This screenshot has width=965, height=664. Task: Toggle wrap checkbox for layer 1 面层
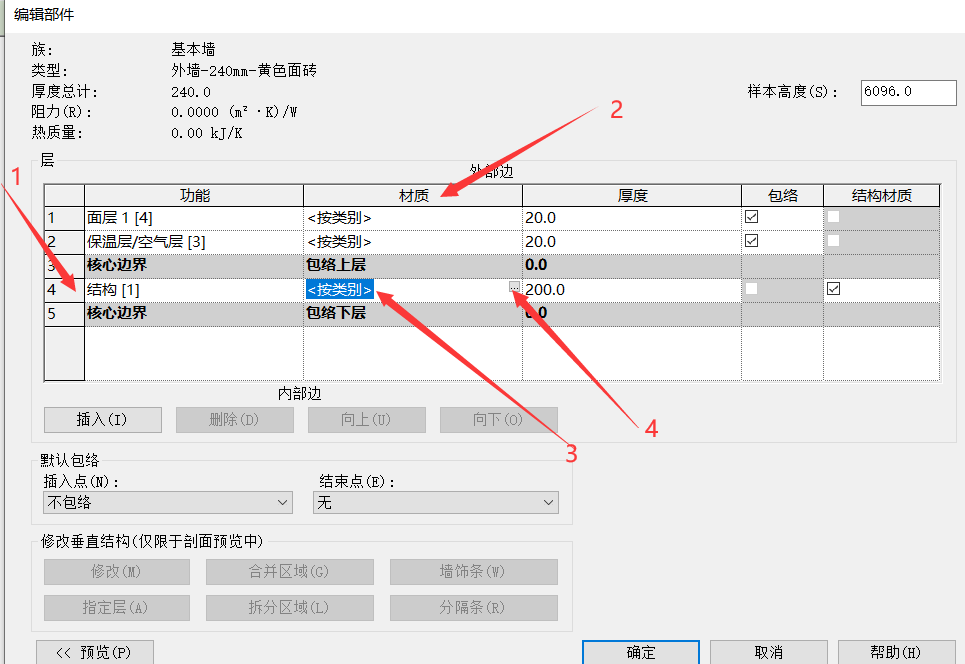click(752, 217)
